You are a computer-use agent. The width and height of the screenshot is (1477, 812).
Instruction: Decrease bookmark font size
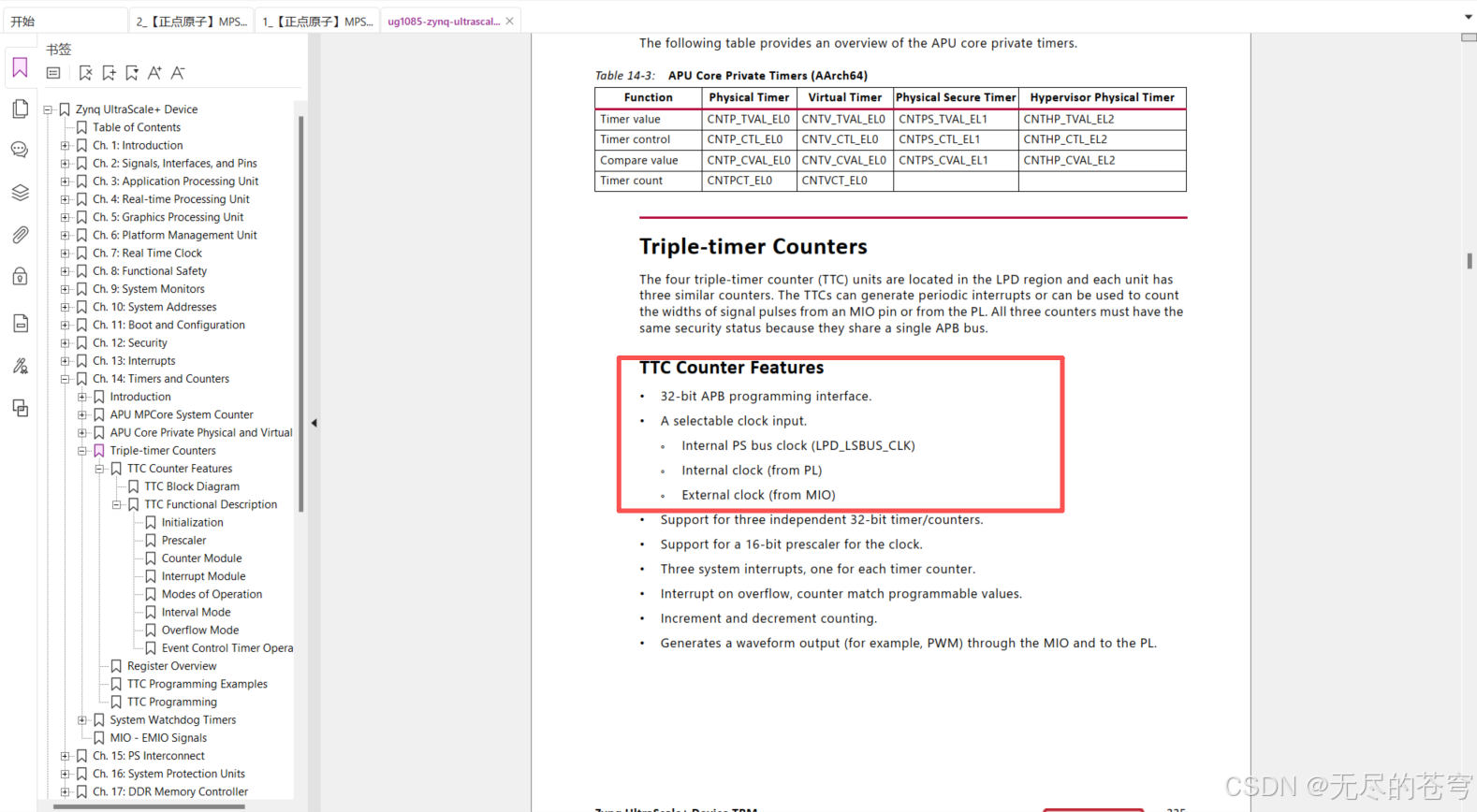(x=178, y=73)
